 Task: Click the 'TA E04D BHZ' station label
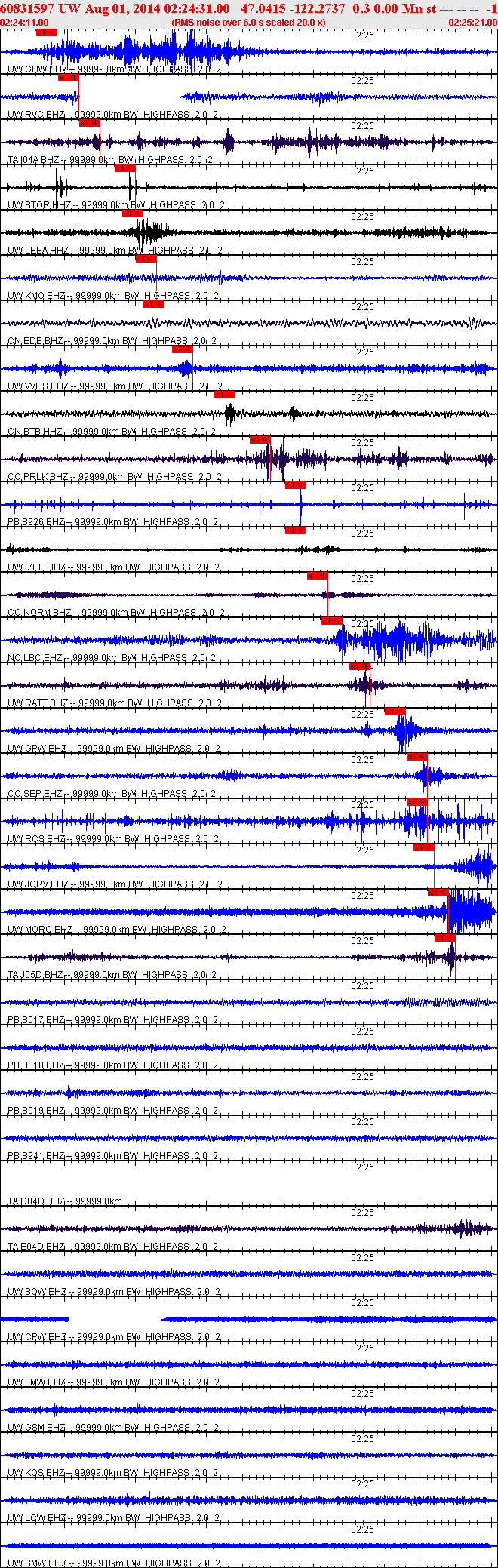tap(36, 1247)
